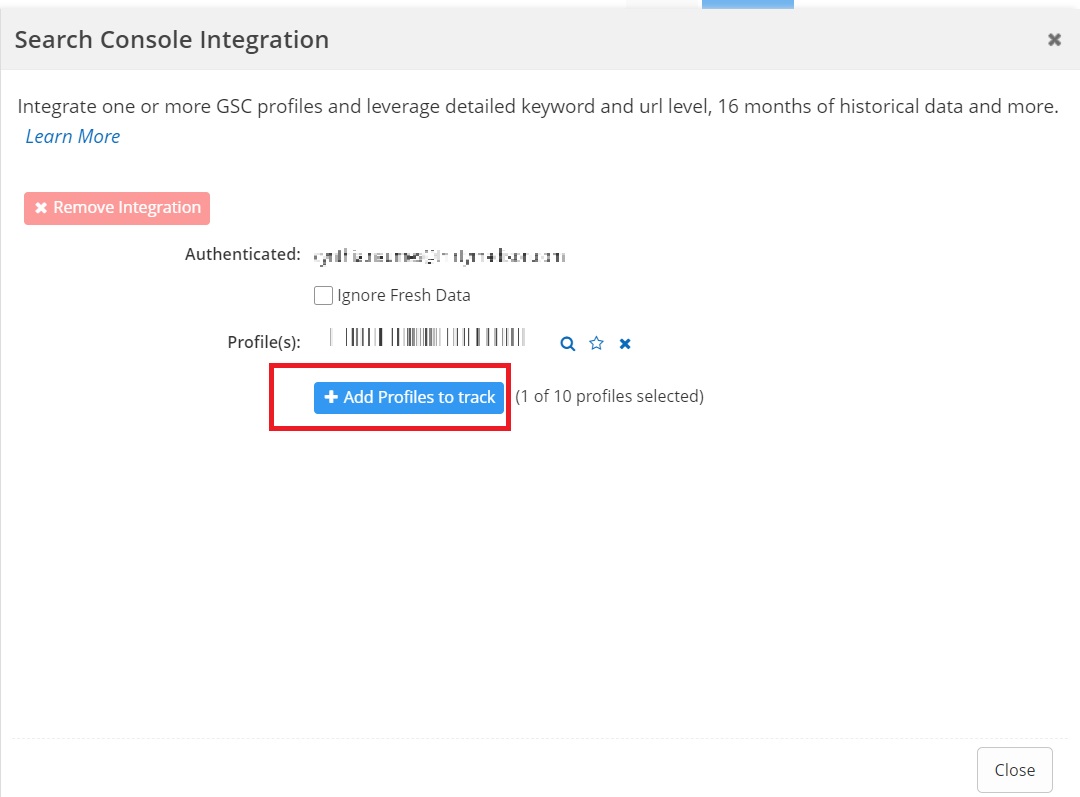
Task: Click the Search Console Integration title
Action: [x=172, y=40]
